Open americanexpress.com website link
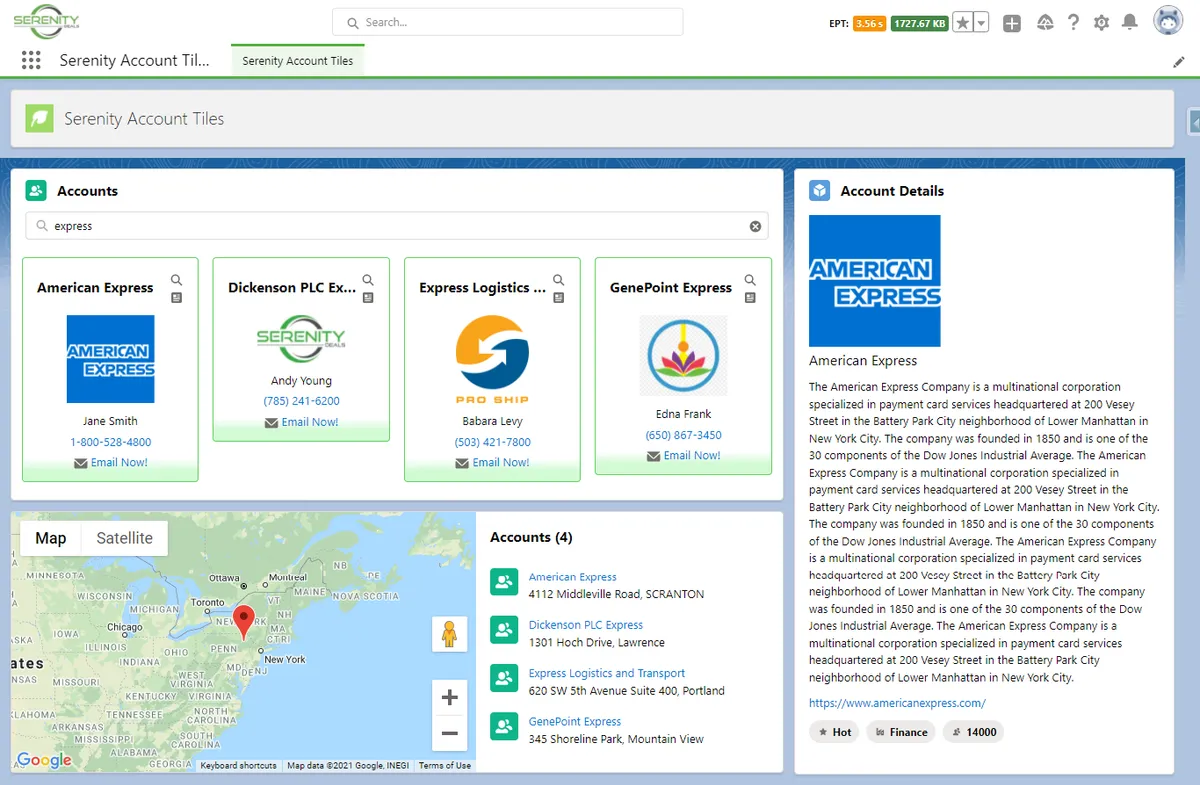 (897, 703)
